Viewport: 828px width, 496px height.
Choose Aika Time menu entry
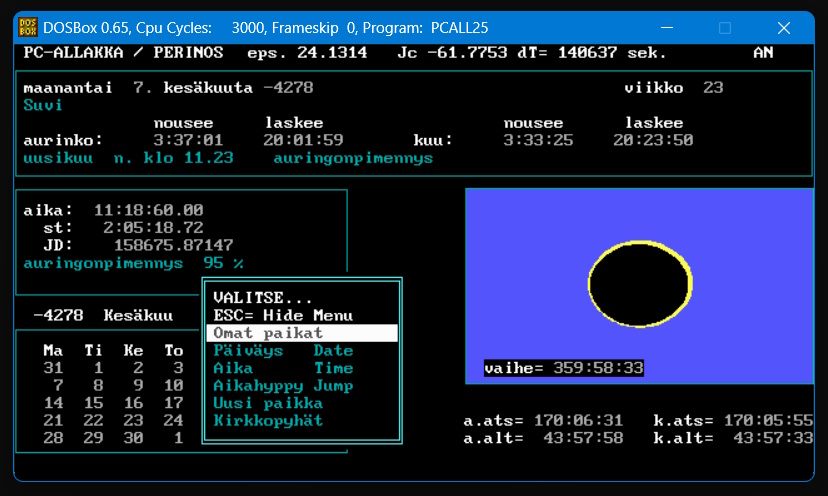(x=283, y=368)
